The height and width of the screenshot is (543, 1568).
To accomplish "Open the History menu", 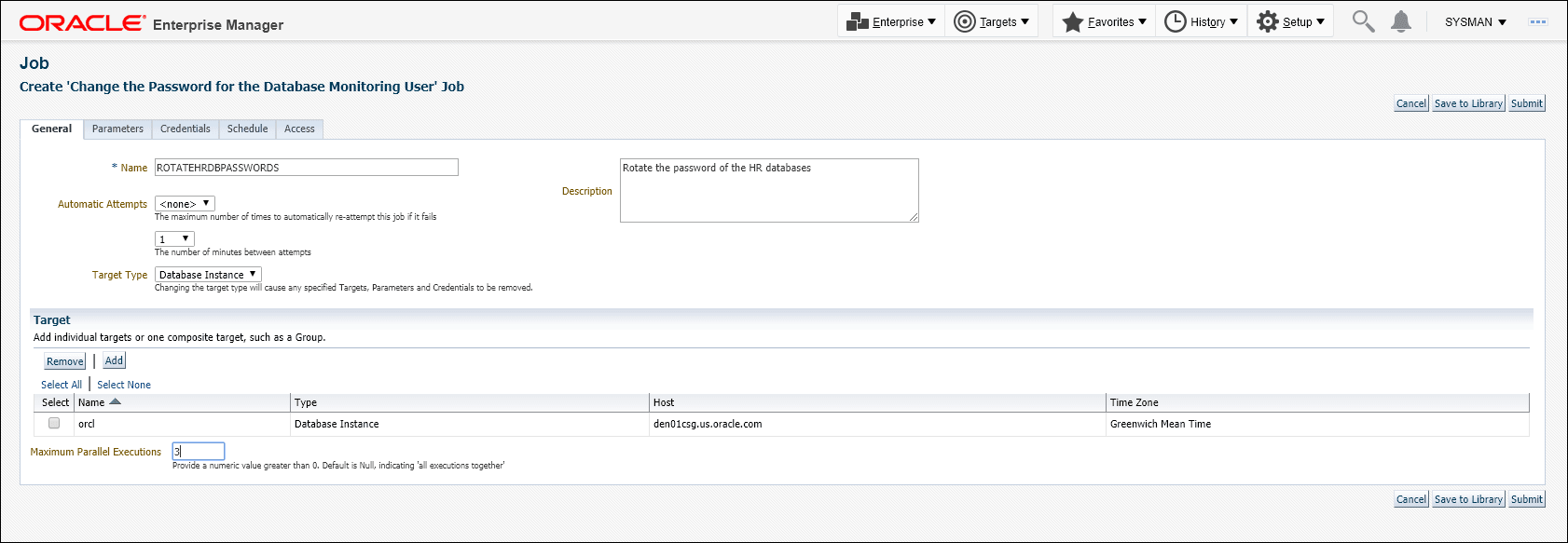I will pyautogui.click(x=1202, y=21).
